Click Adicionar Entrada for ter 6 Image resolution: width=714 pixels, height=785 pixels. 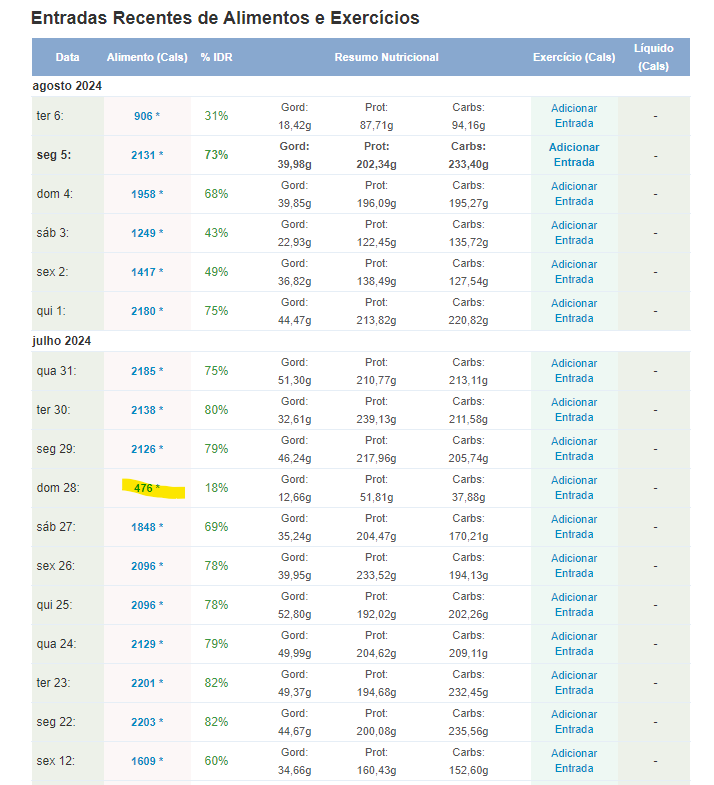[574, 116]
